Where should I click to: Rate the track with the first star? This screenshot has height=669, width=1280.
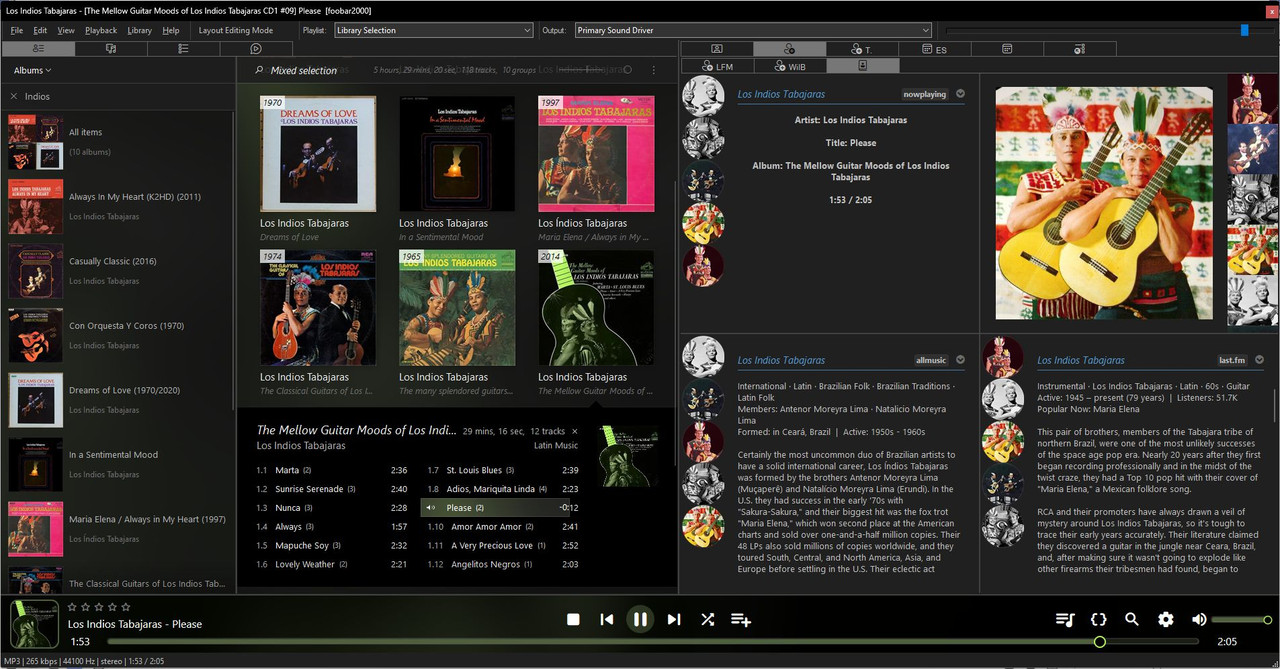coord(72,607)
